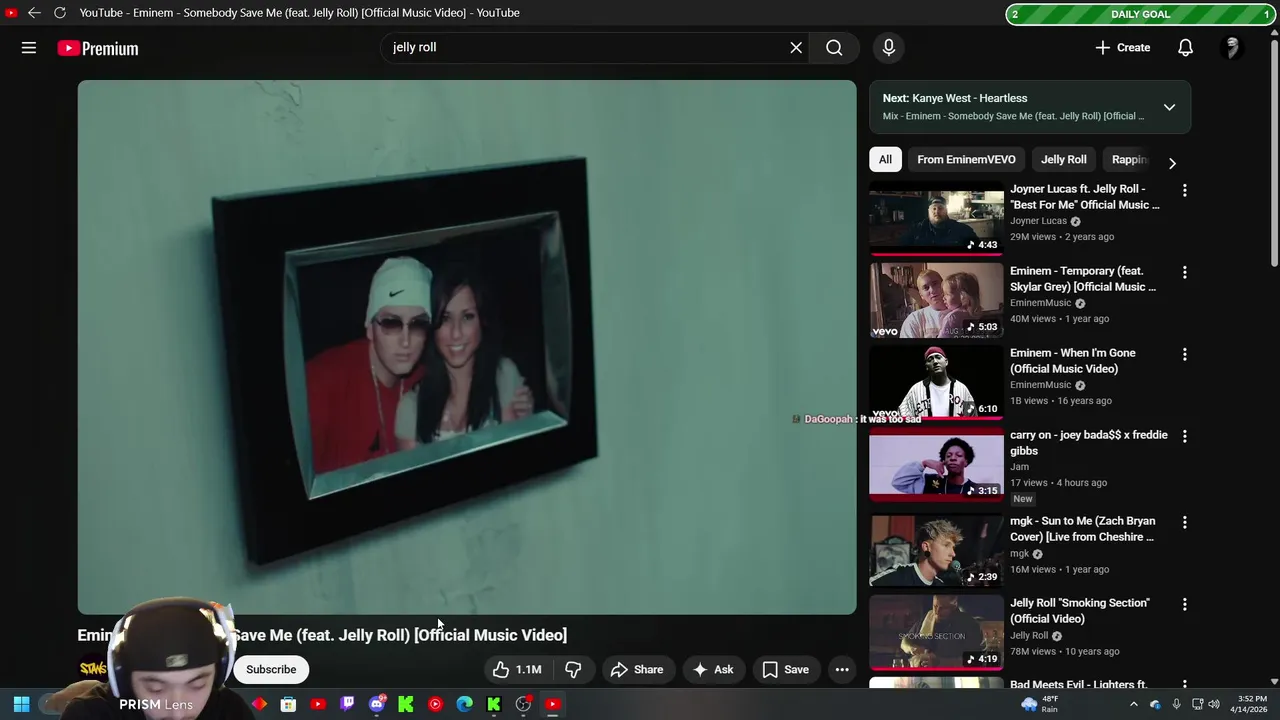Open Jelly Roll Smoking Section video
The height and width of the screenshot is (720, 1280).
click(x=936, y=632)
